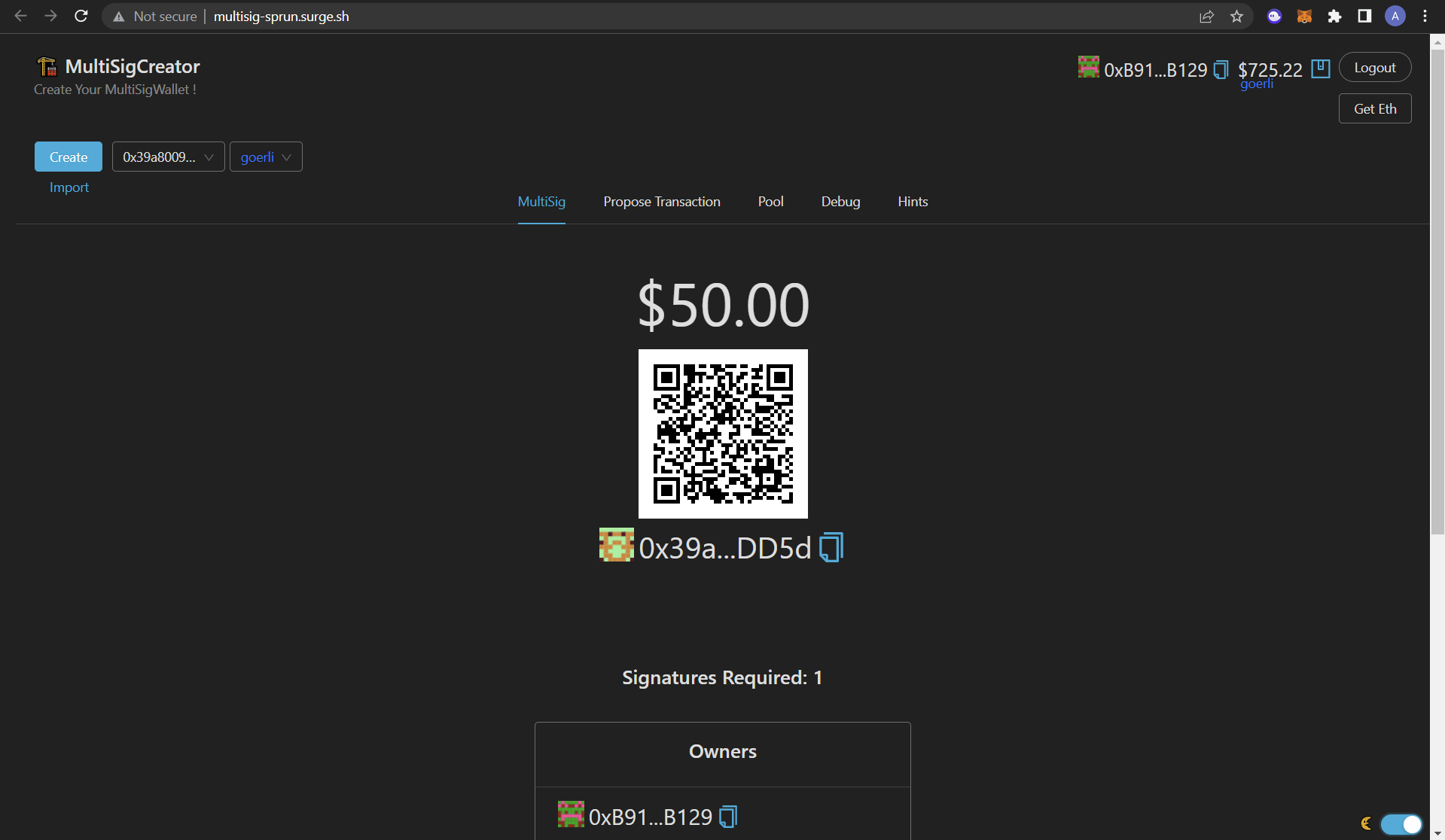This screenshot has width=1445, height=840.
Task: Open the MetaMask fox extension
Action: (1305, 16)
